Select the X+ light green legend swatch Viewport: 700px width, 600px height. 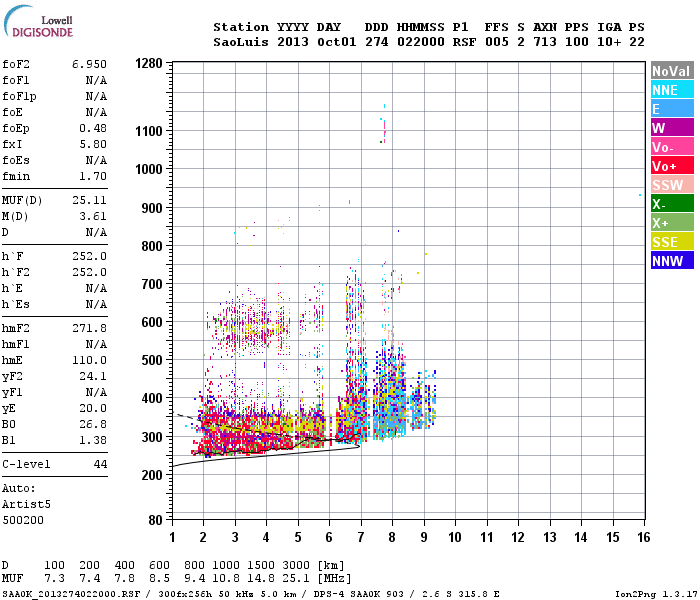click(x=672, y=223)
